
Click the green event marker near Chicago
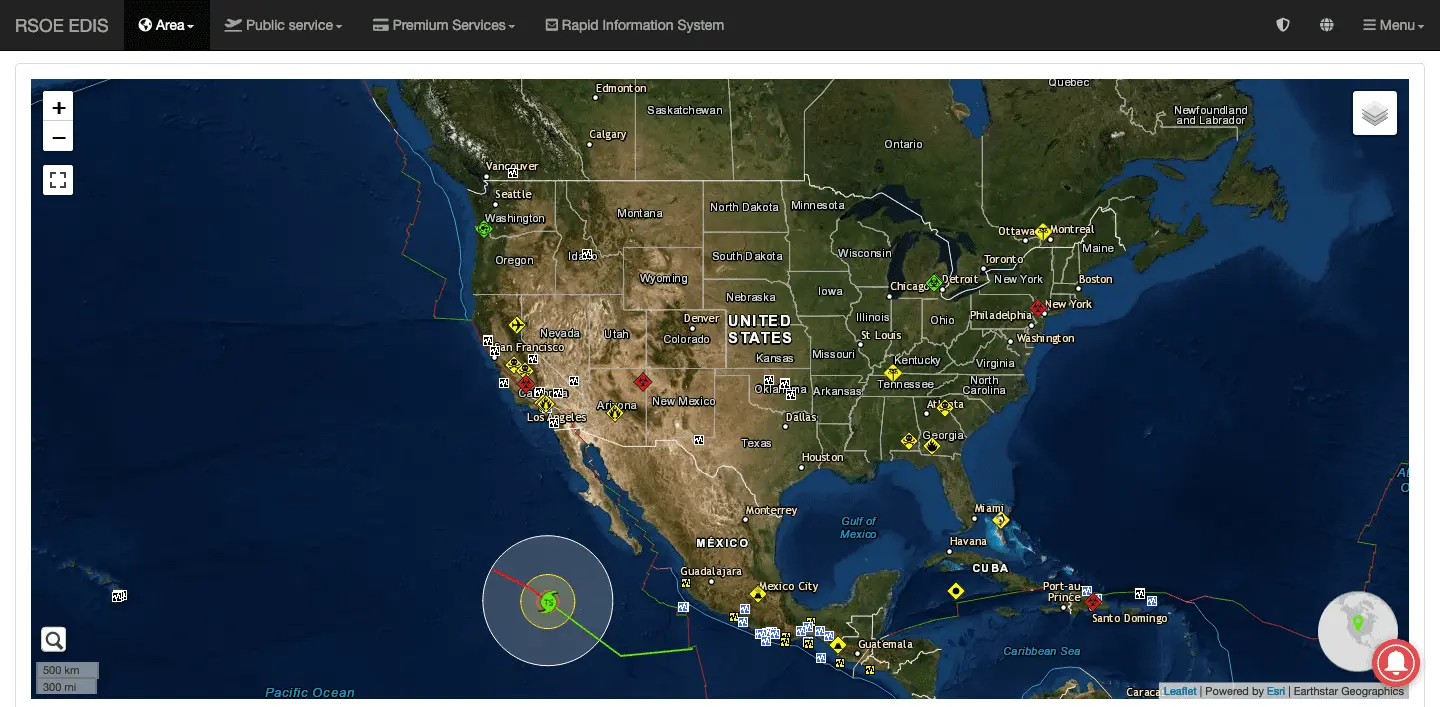[x=934, y=283]
